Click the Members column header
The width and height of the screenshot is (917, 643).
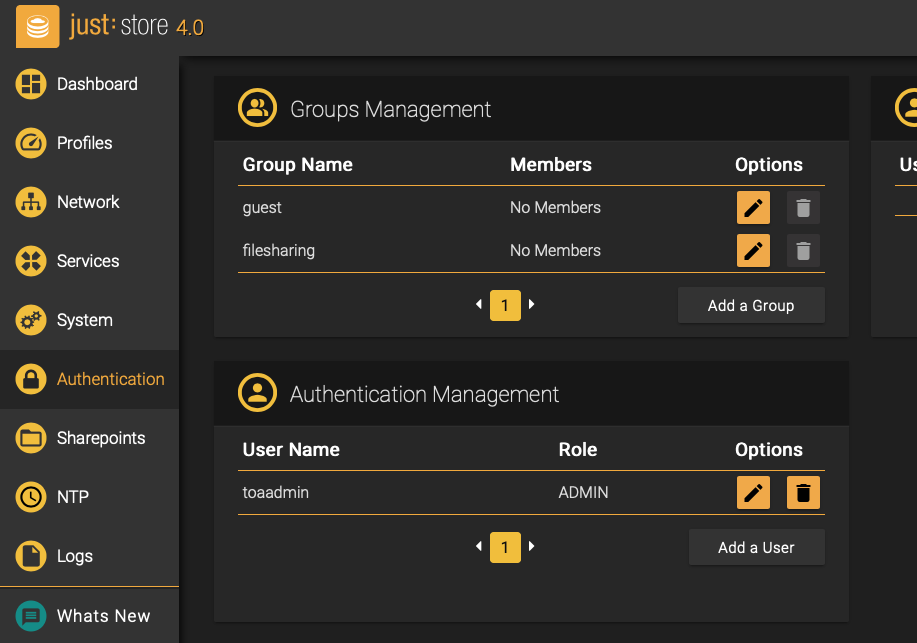point(550,165)
